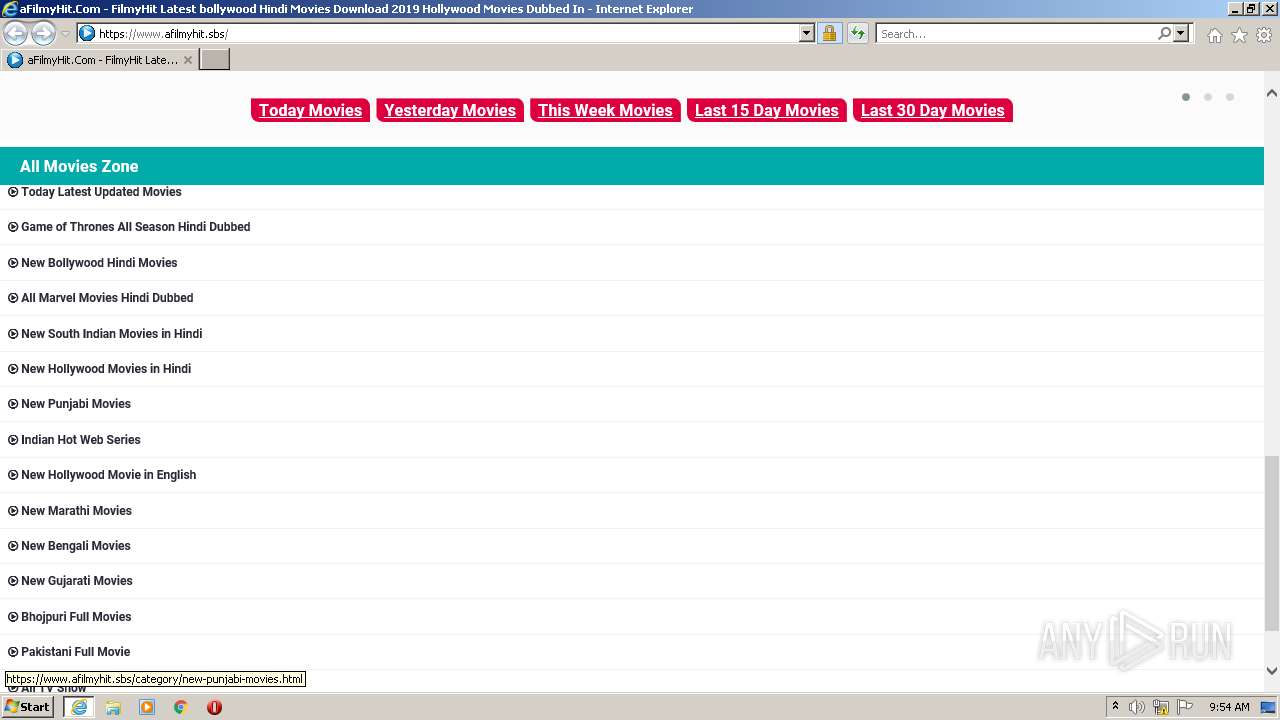Go back with the browser Back arrow
1280x720 pixels.
point(16,33)
